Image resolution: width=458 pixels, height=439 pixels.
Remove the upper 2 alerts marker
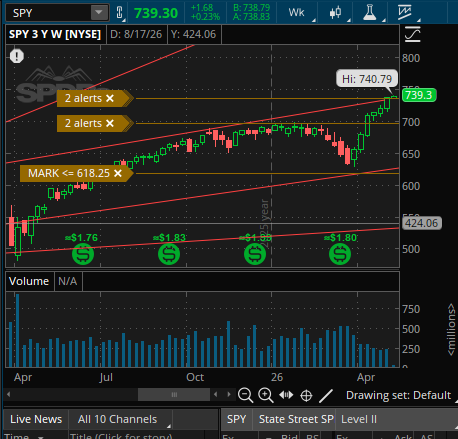click(x=110, y=98)
